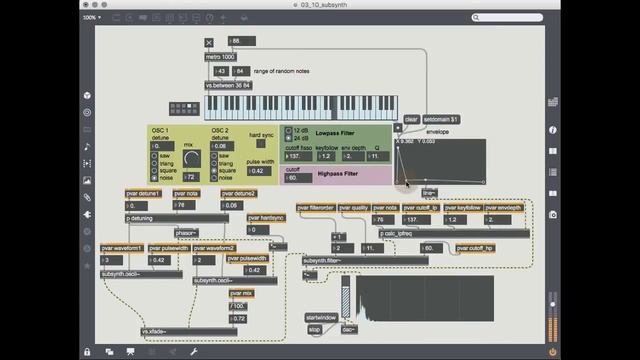Viewport: 640px width, 360px height.
Task: Click the envelope breakpoint editor
Action: pos(440,162)
